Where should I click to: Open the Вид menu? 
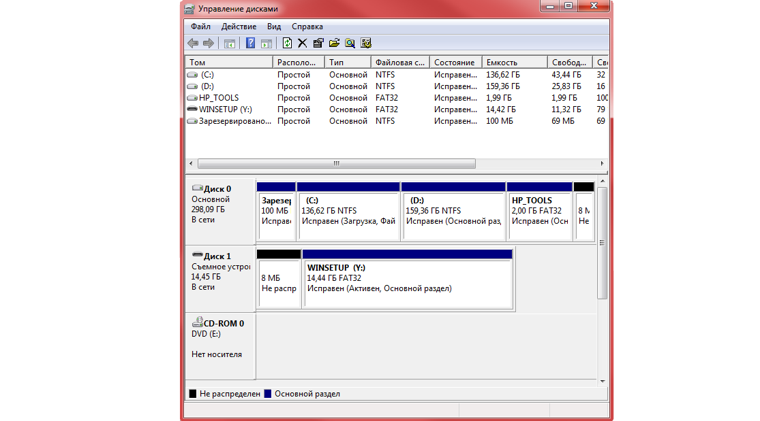click(274, 27)
